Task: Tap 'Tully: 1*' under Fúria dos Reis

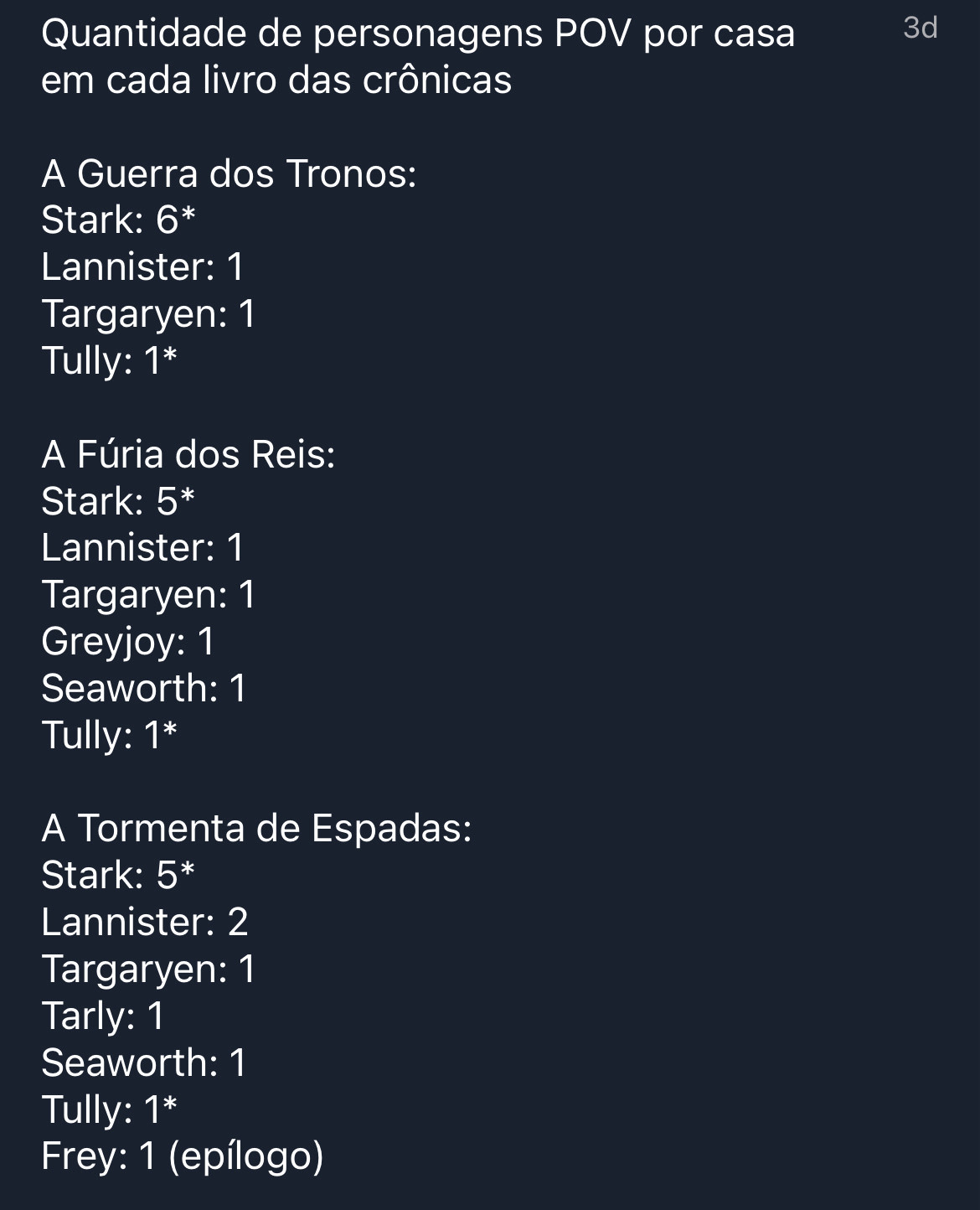Action: pos(110,735)
